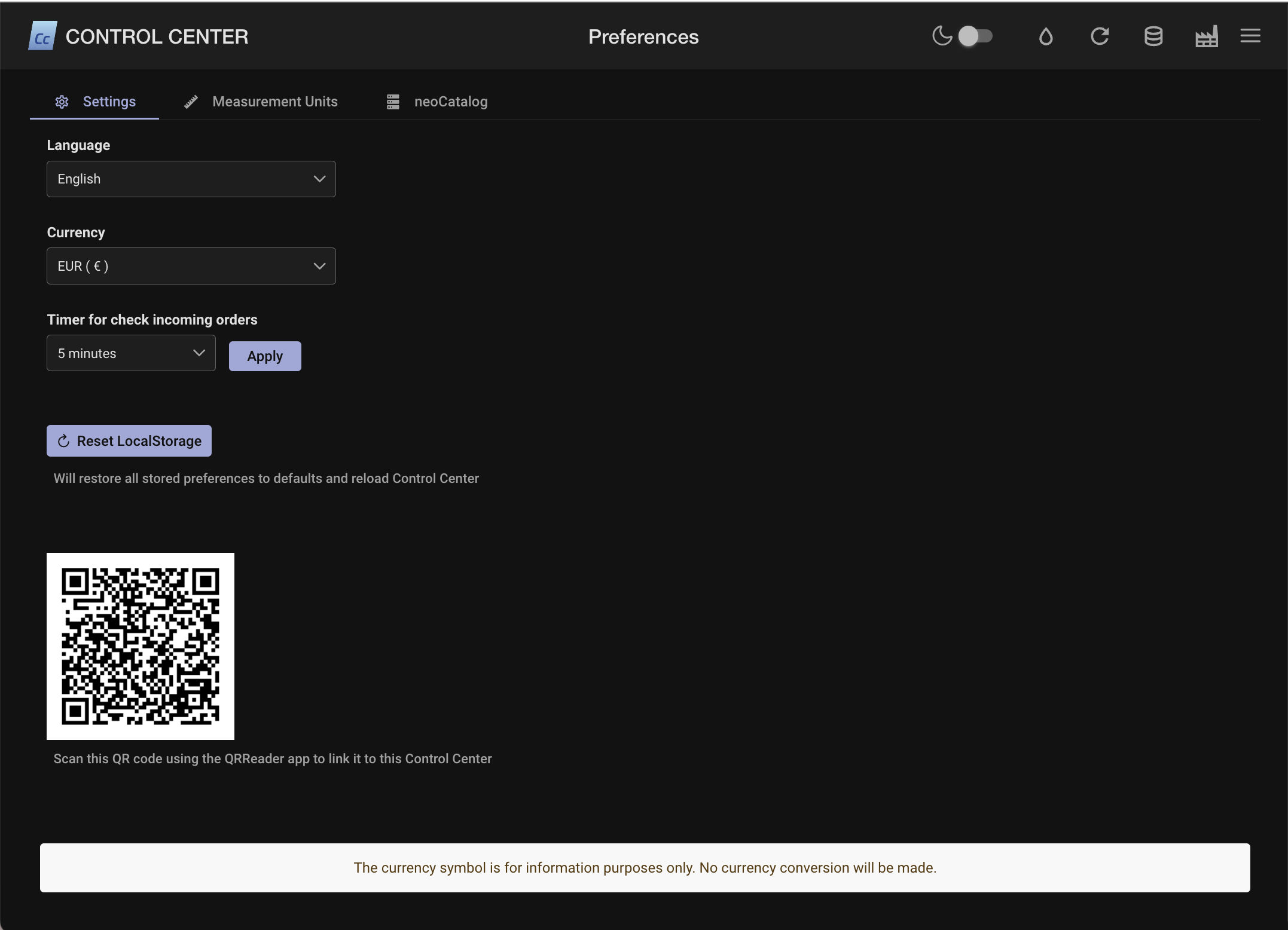
Task: Click the moon dark mode icon
Action: 942,36
